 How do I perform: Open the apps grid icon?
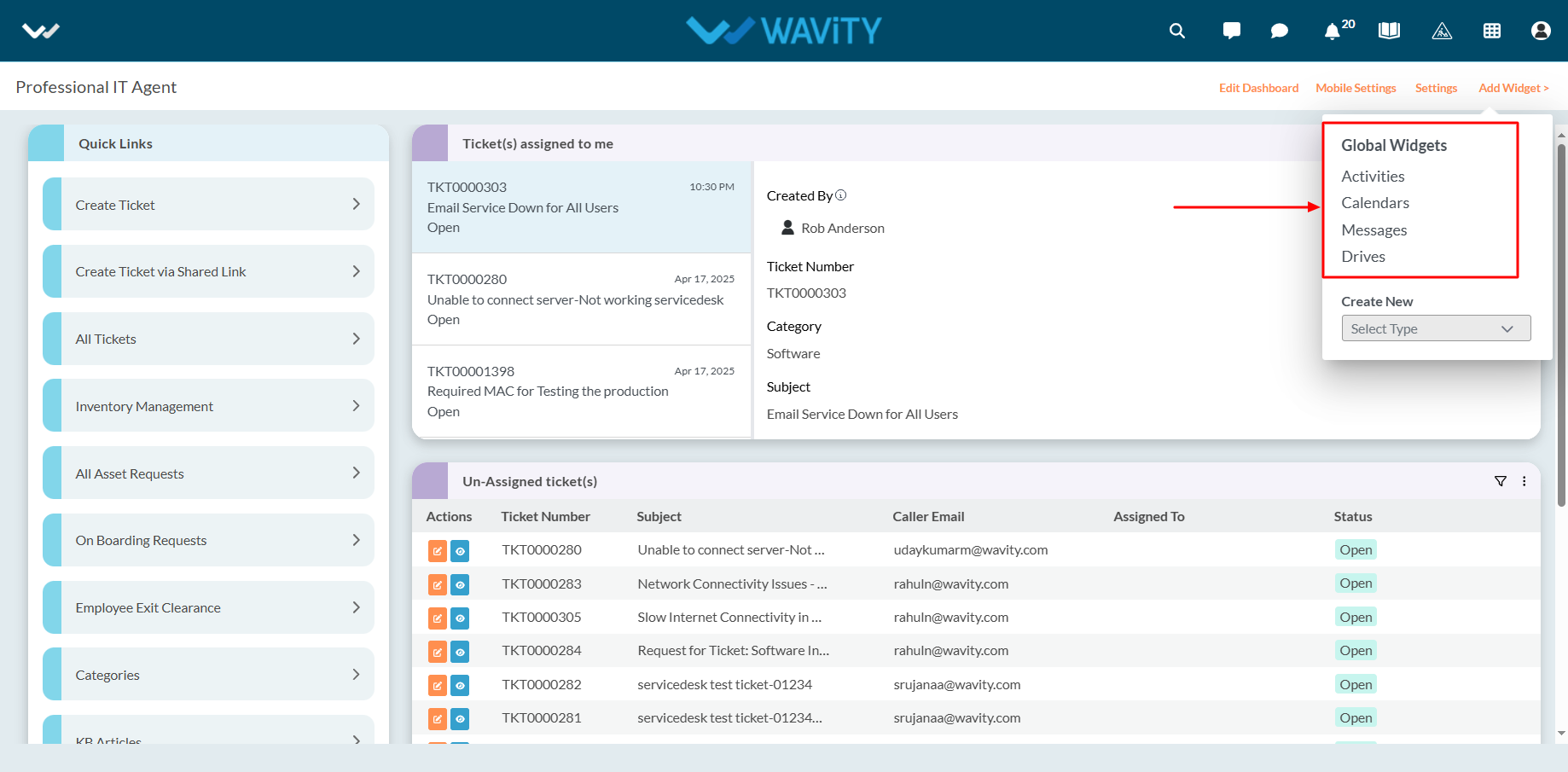(1492, 31)
